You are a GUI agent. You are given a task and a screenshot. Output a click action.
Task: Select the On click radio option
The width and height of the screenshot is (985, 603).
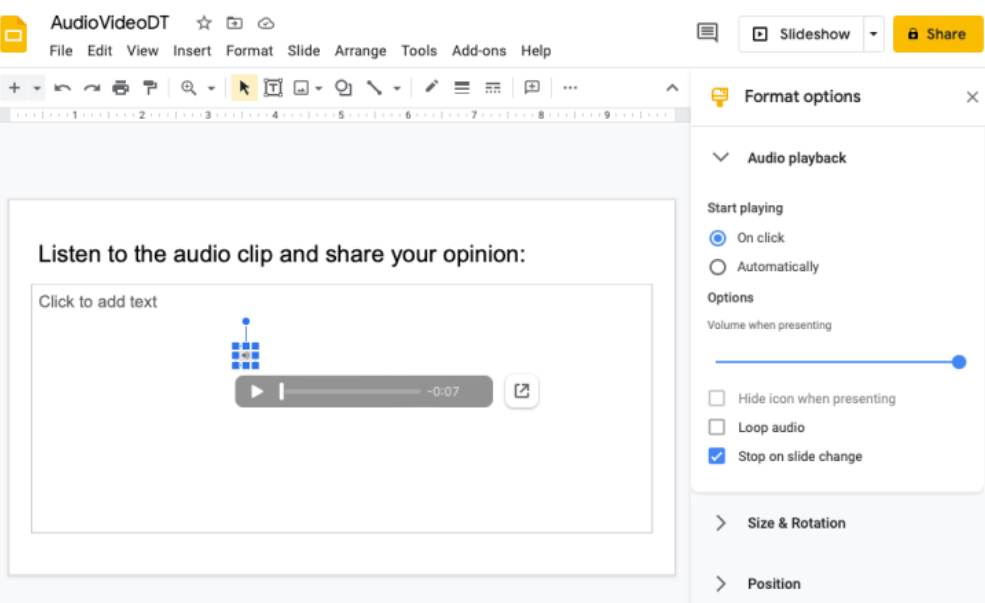(x=717, y=238)
